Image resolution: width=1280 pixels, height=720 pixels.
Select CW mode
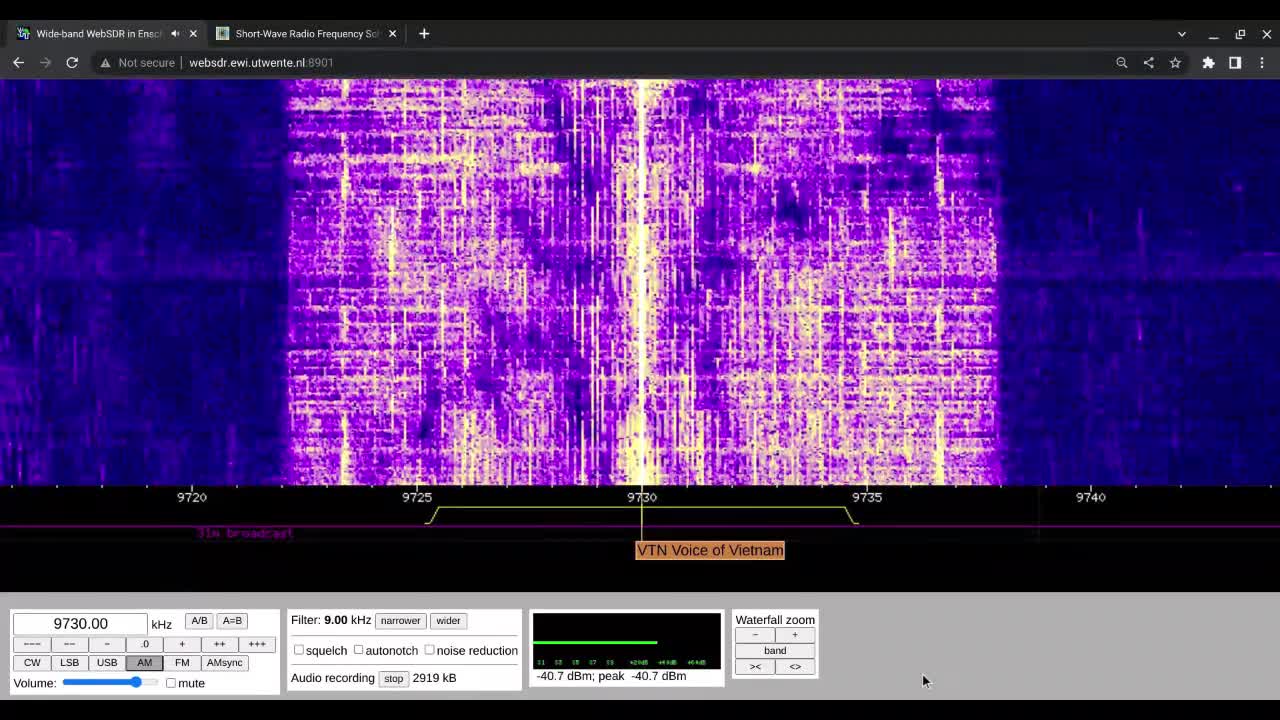32,663
